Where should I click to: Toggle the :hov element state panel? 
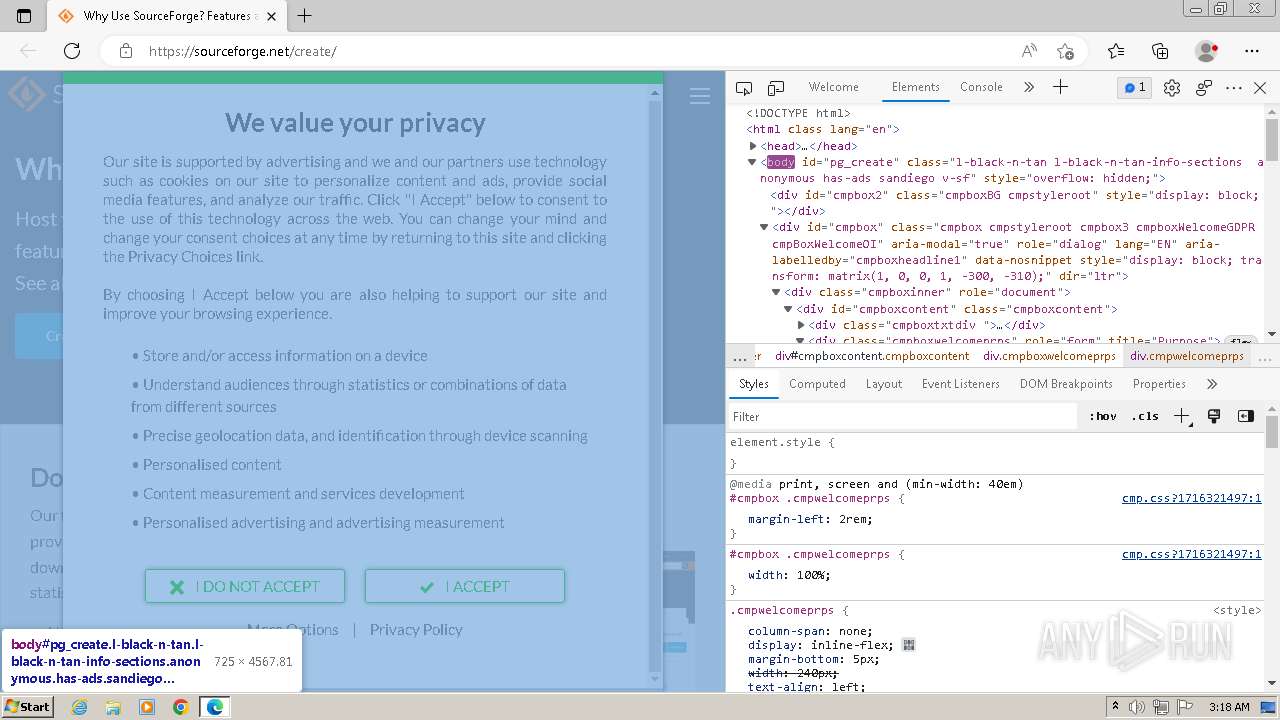1103,416
